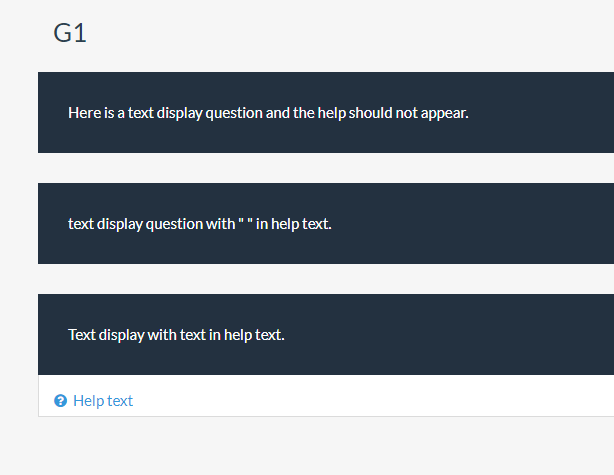The height and width of the screenshot is (475, 614).
Task: Click "in help text." ending the second question
Action: coord(293,223)
